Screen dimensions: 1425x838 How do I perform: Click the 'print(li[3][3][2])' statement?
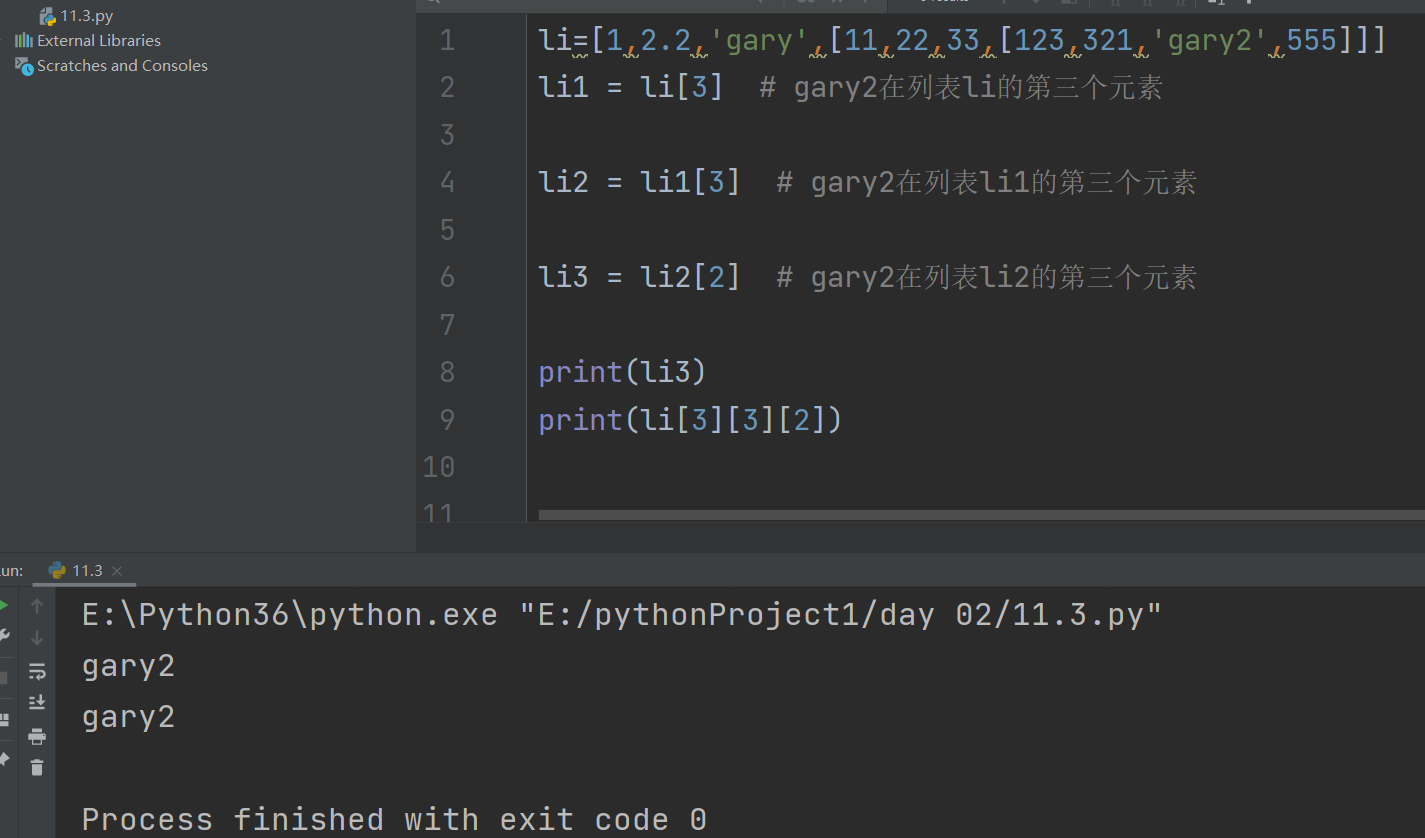point(690,420)
